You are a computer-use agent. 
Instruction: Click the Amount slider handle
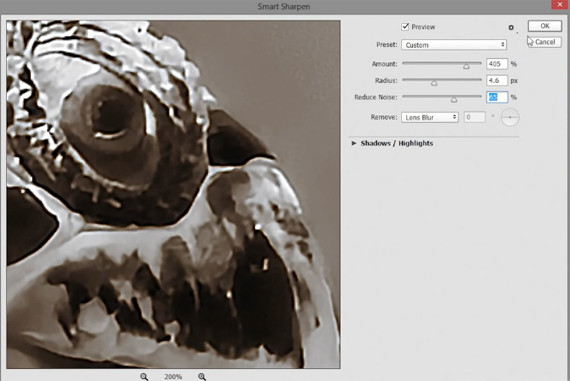pos(466,66)
